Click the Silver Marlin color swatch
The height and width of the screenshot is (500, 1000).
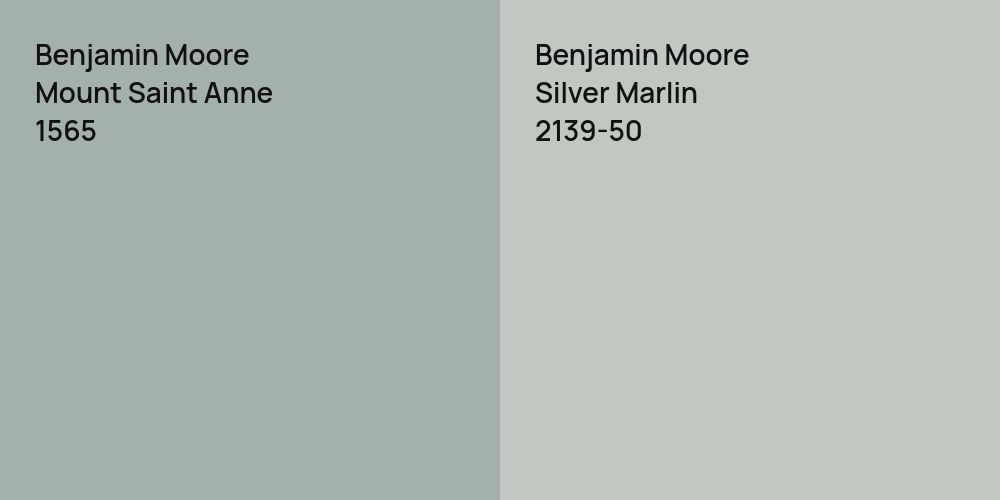[x=750, y=320]
